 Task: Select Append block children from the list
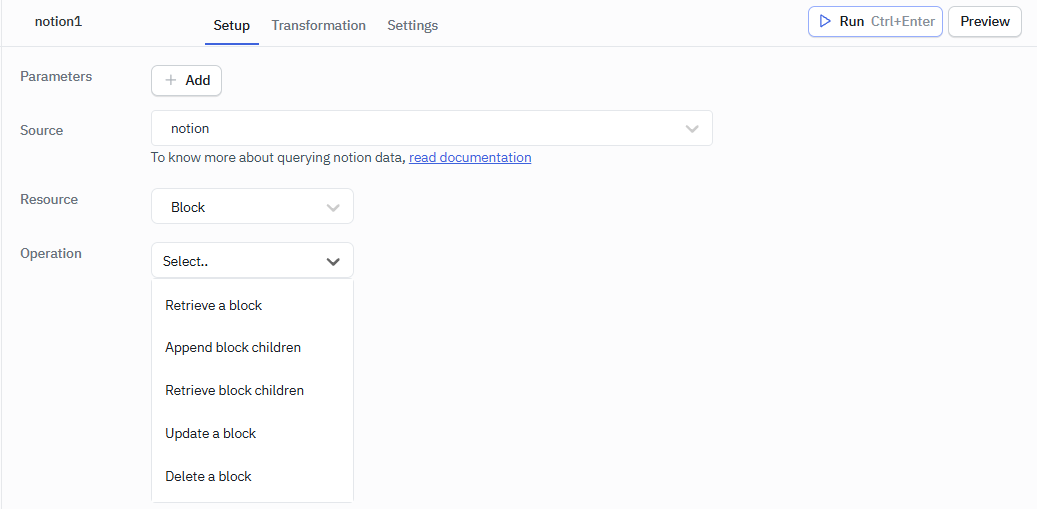click(x=233, y=348)
